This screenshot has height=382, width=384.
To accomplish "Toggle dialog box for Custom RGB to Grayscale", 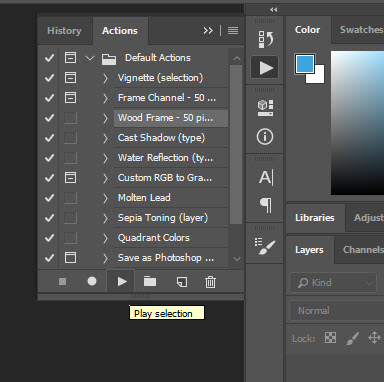I will (70, 178).
